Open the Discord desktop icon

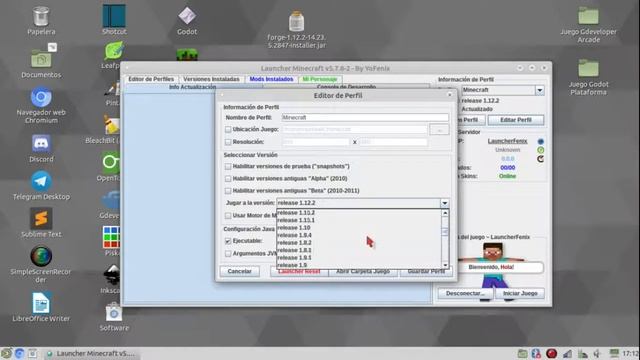41,144
